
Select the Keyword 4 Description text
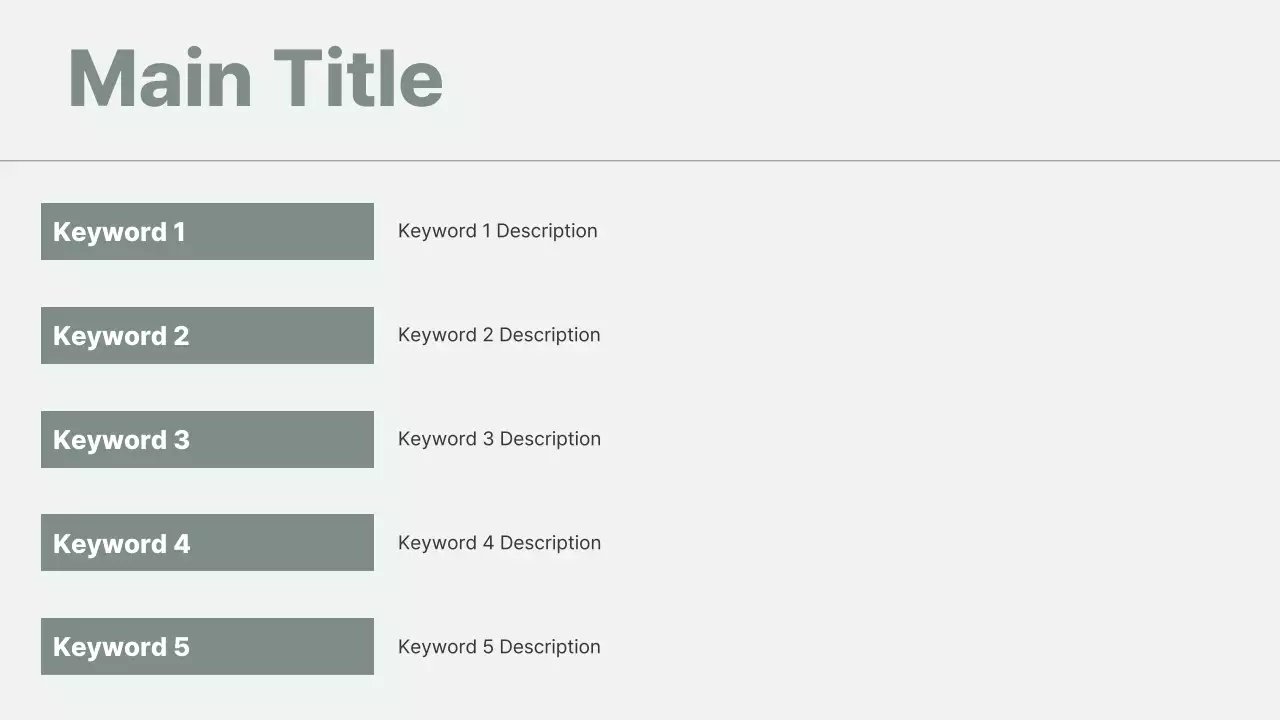coord(499,543)
